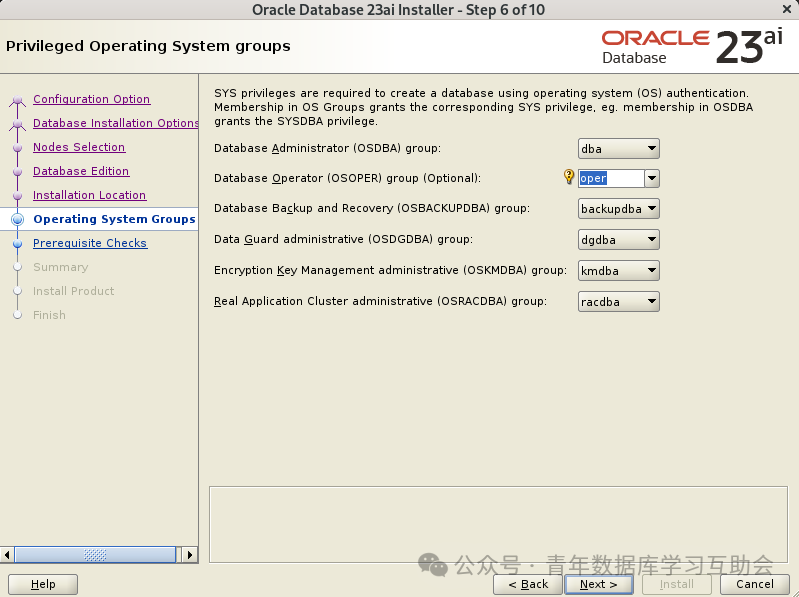
Task: Open the OSBACKUPDBA group dropdown
Action: click(x=619, y=209)
